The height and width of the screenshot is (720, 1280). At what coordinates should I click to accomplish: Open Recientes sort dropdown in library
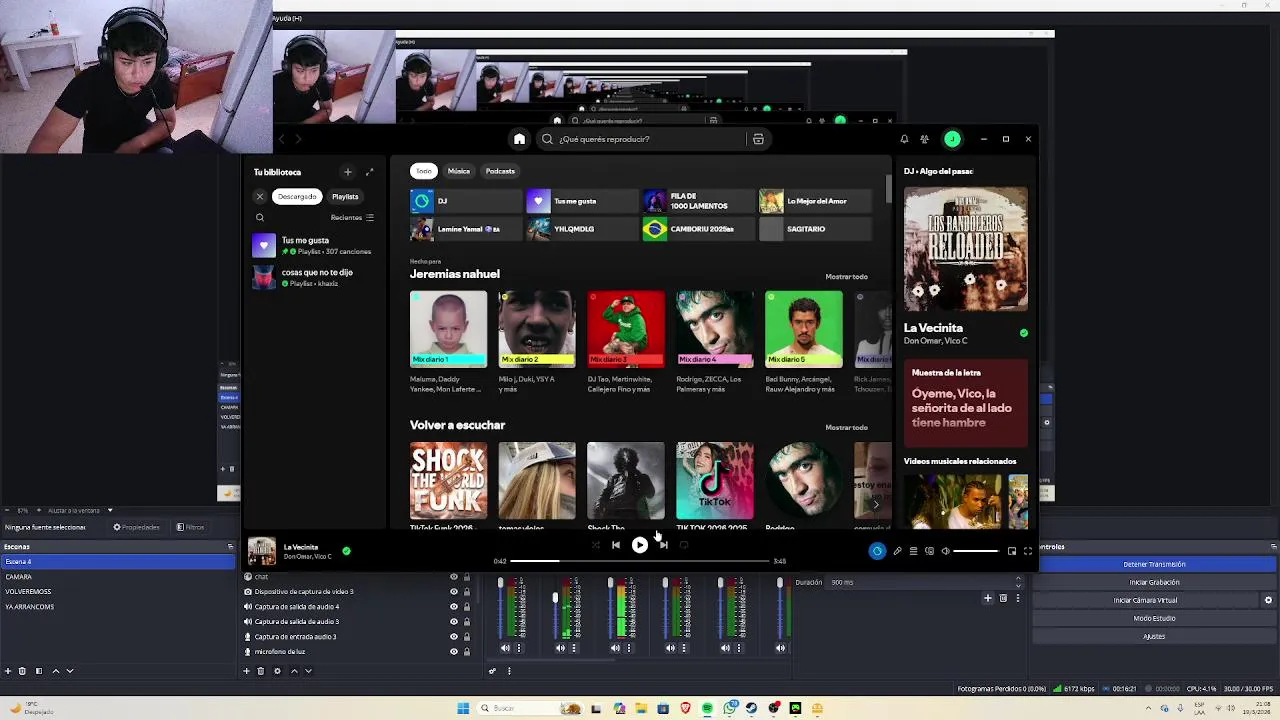point(352,217)
